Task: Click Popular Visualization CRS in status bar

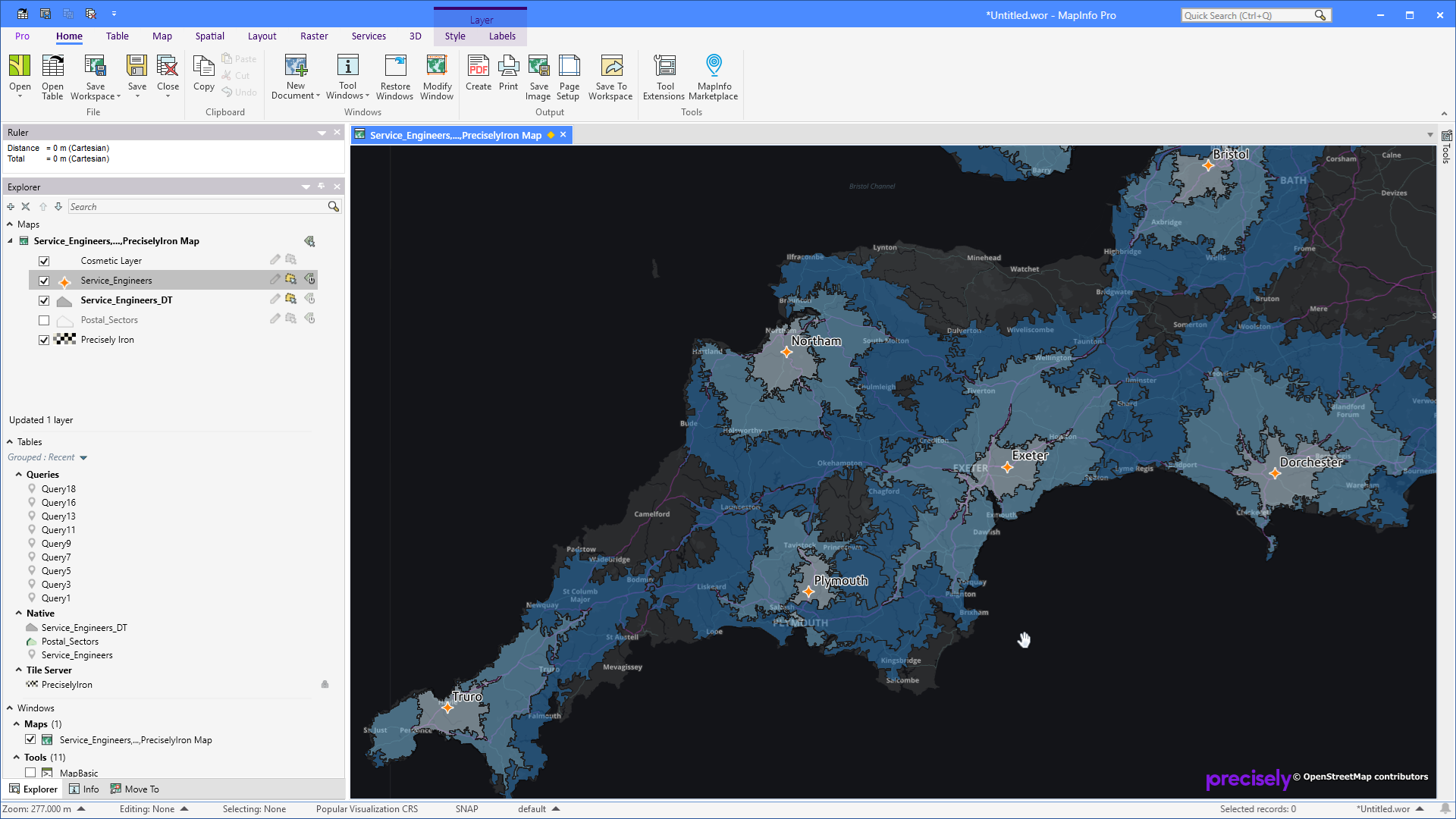Action: coord(367,809)
